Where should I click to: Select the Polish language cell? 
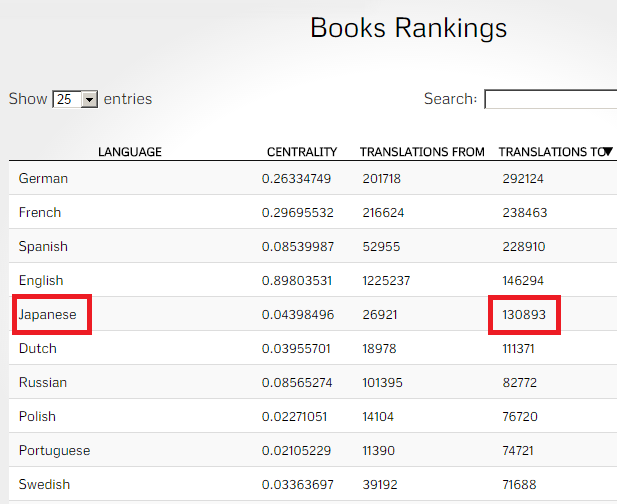click(37, 417)
